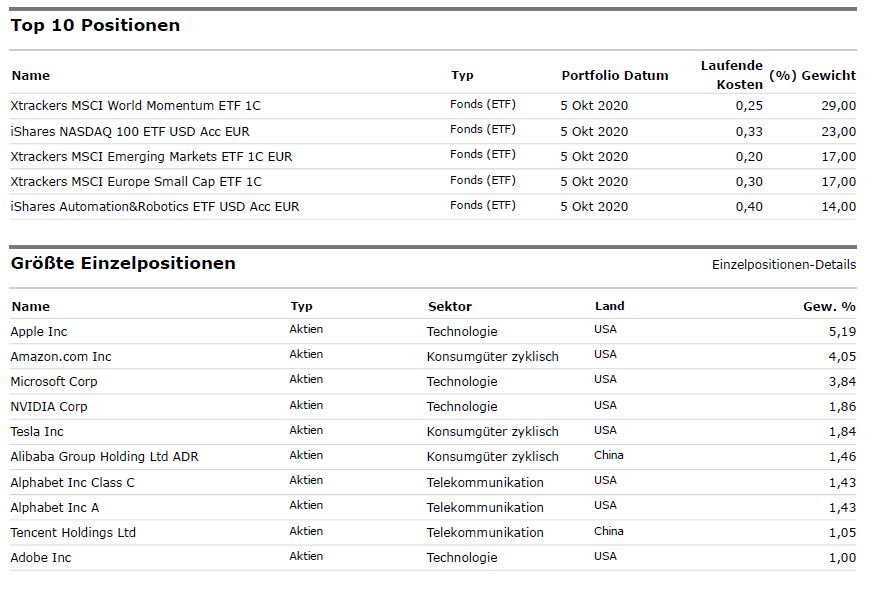Select Xtrackers MSCI Emerging Markets ETF 1C EUR
The height and width of the screenshot is (592, 873).
click(x=151, y=156)
